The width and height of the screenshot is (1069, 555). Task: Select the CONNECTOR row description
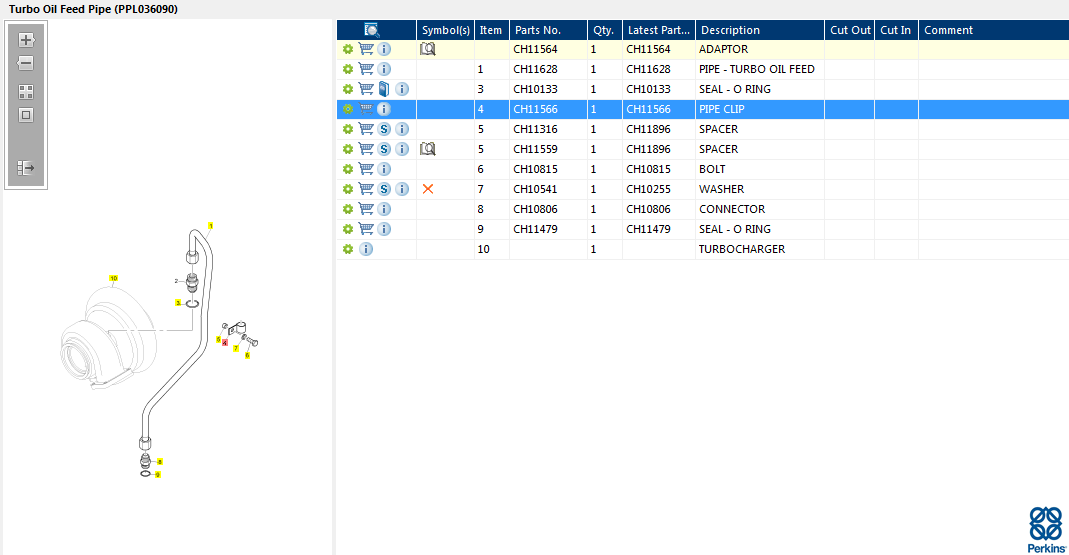tap(732, 209)
